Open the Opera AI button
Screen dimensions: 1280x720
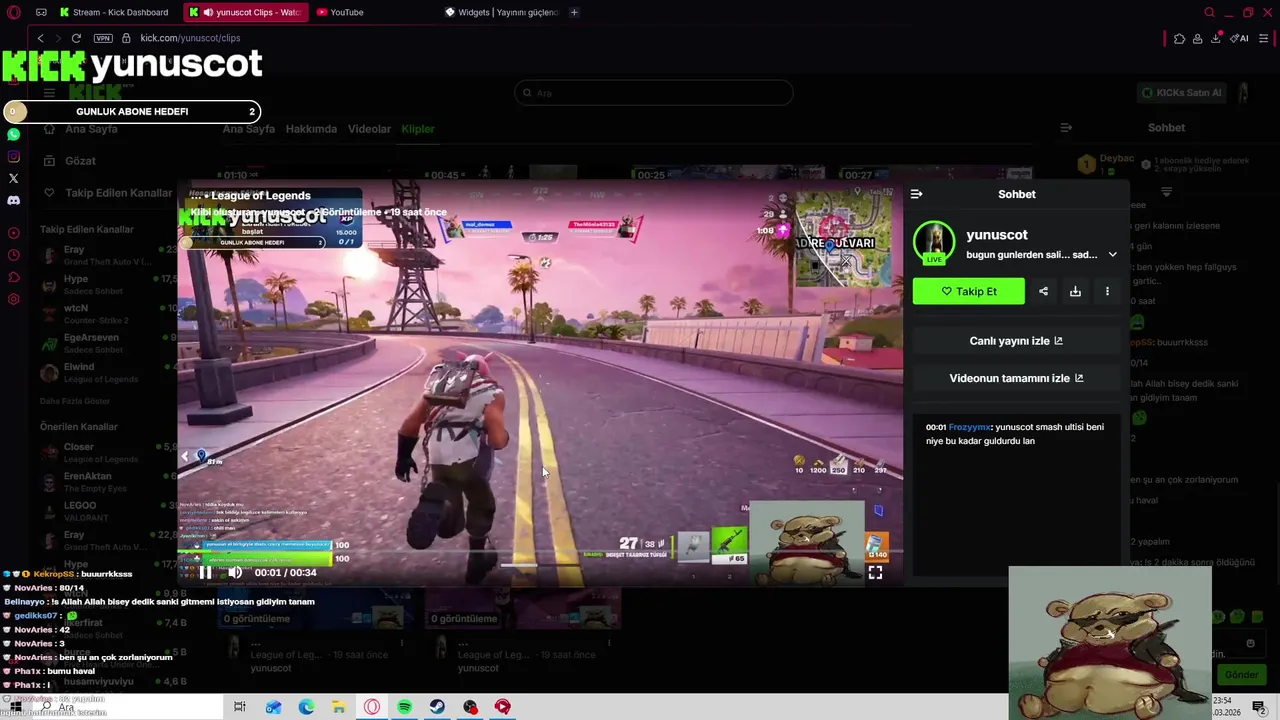pyautogui.click(x=1240, y=38)
